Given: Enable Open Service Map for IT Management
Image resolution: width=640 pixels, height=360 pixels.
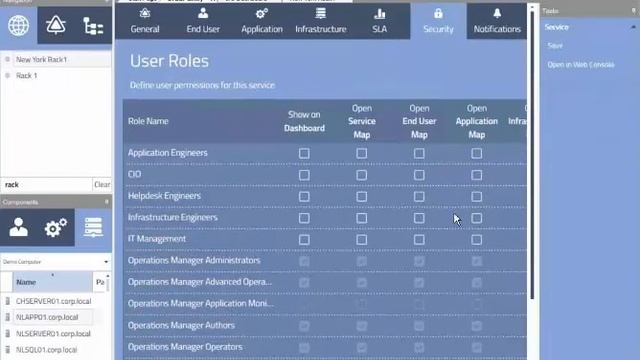Looking at the screenshot, I should (362, 240).
